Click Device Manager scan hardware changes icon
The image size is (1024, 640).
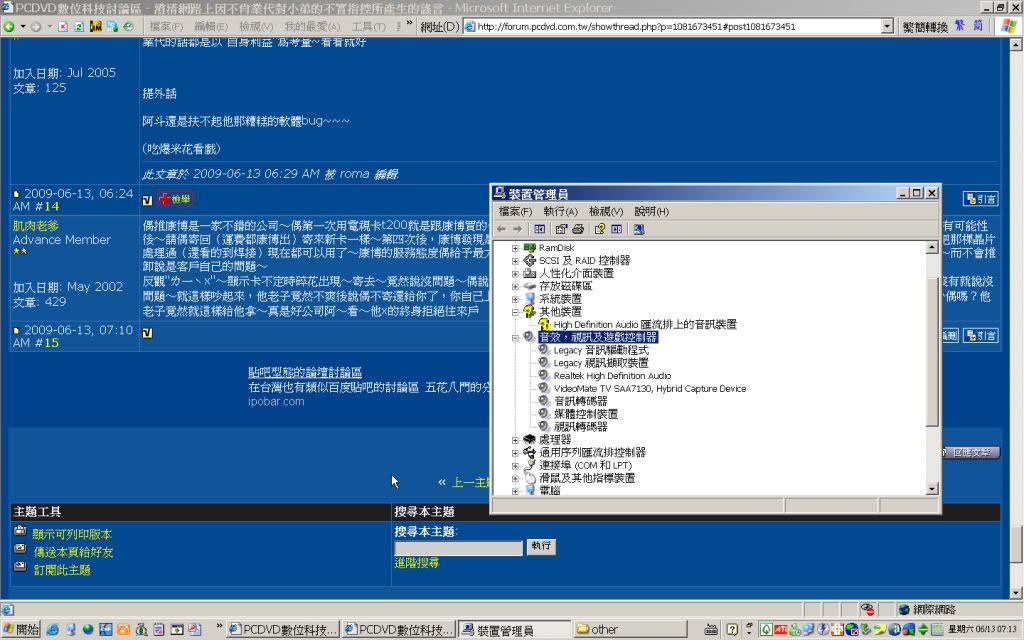click(639, 229)
